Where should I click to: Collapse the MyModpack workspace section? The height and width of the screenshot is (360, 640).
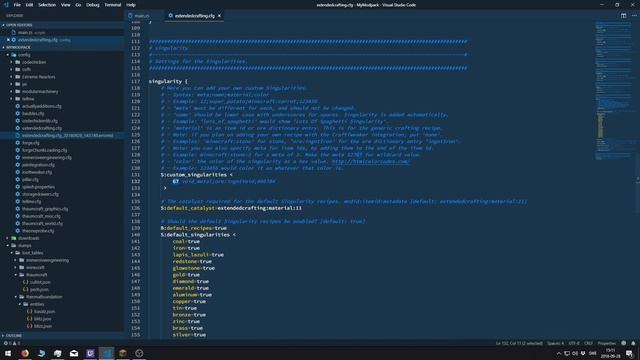coord(18,47)
